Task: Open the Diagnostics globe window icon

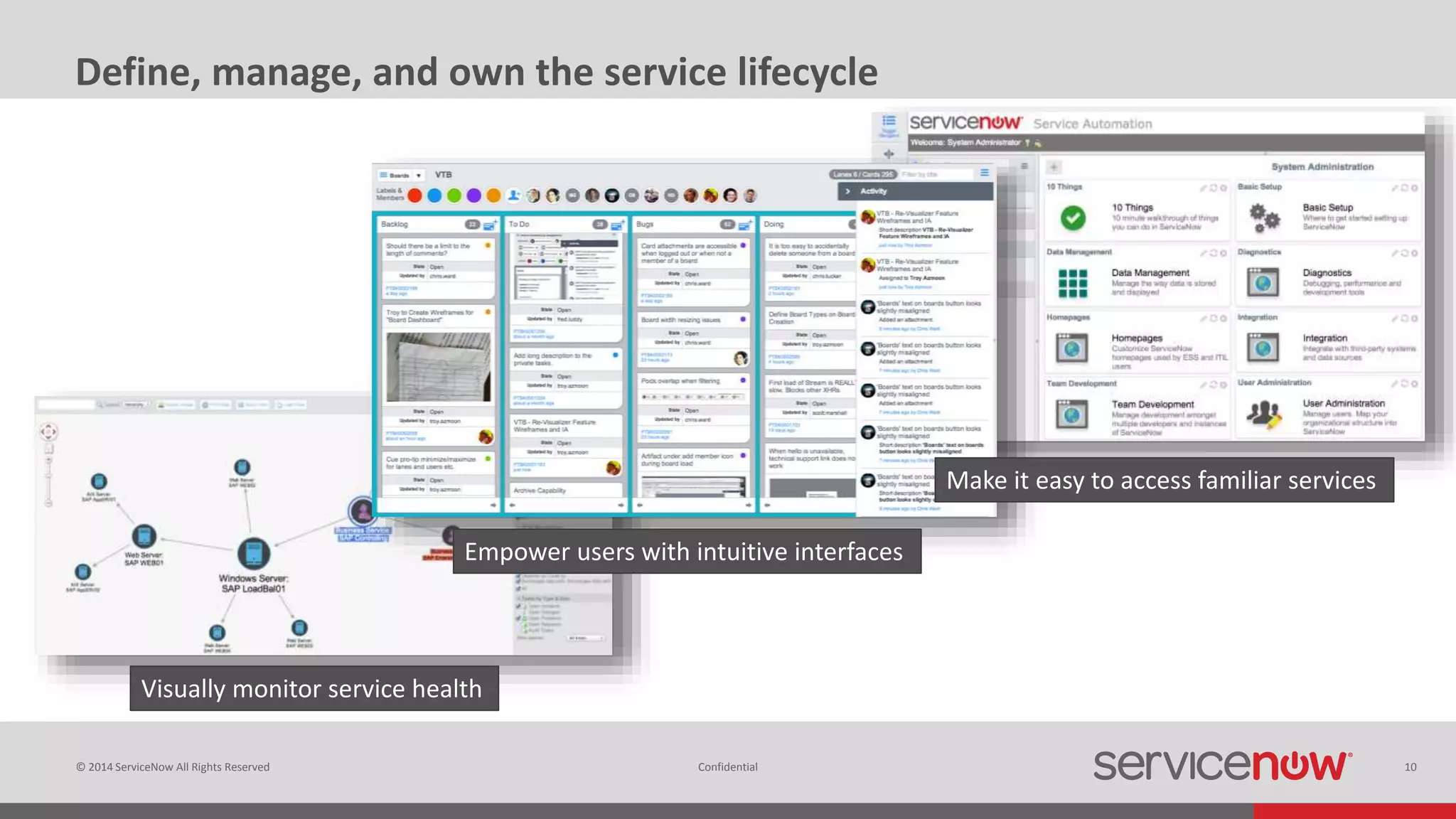Action: point(1263,282)
